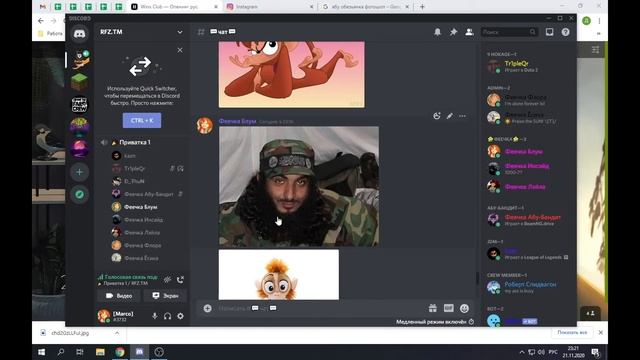Image resolution: width=640 pixels, height=360 pixels.
Task: Open the Gmail pinned tab
Action: (43, 7)
